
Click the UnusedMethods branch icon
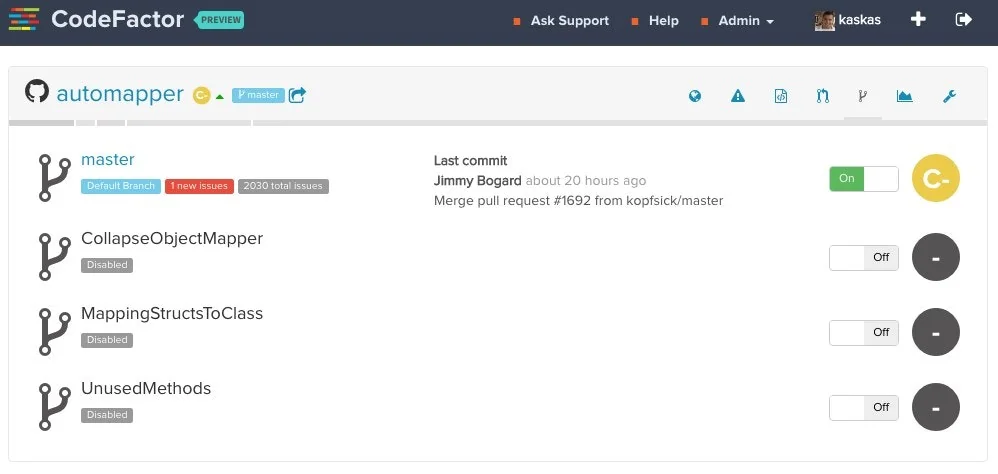click(x=54, y=407)
